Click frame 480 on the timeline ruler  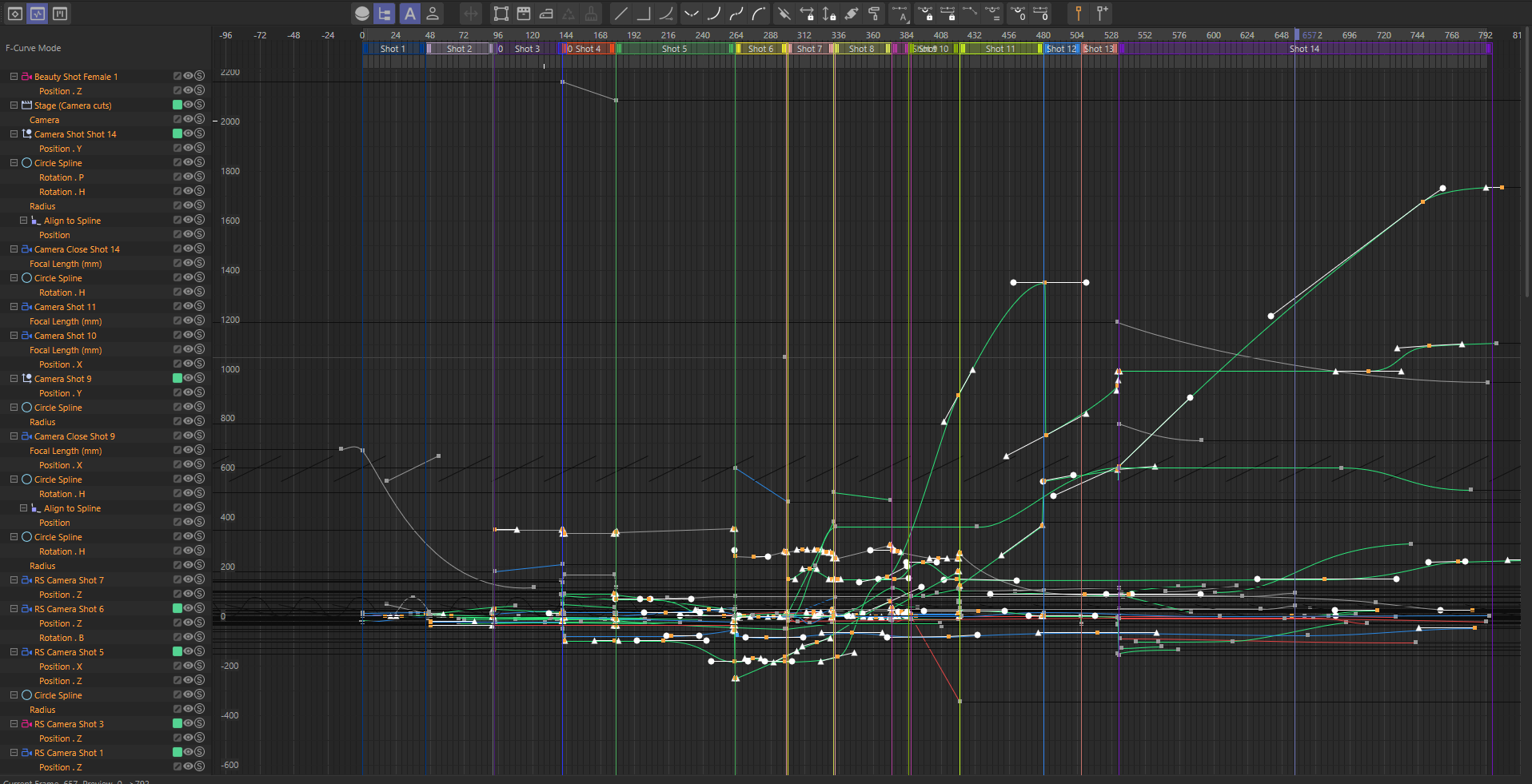[x=1043, y=35]
